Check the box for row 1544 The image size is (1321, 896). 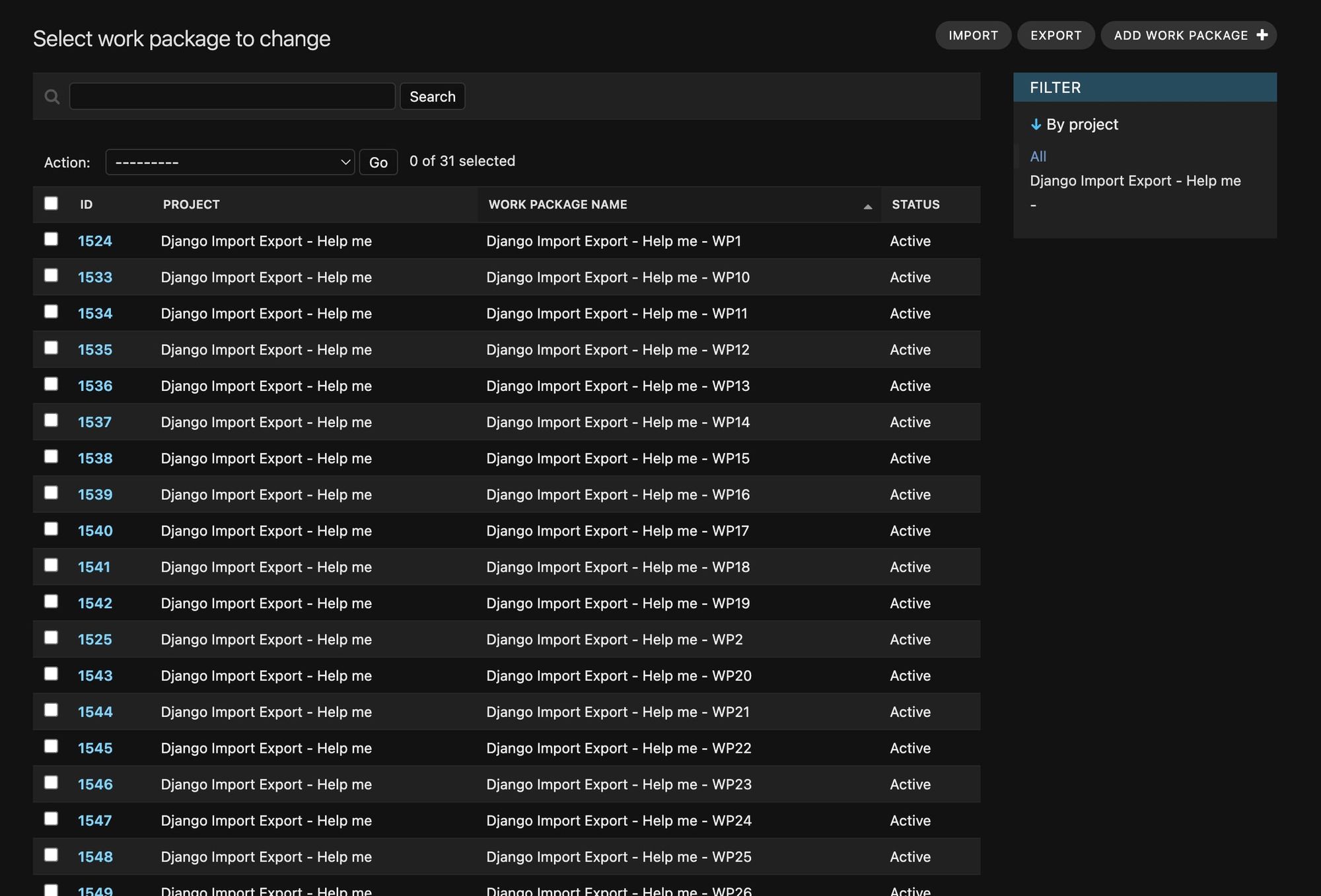[51, 710]
